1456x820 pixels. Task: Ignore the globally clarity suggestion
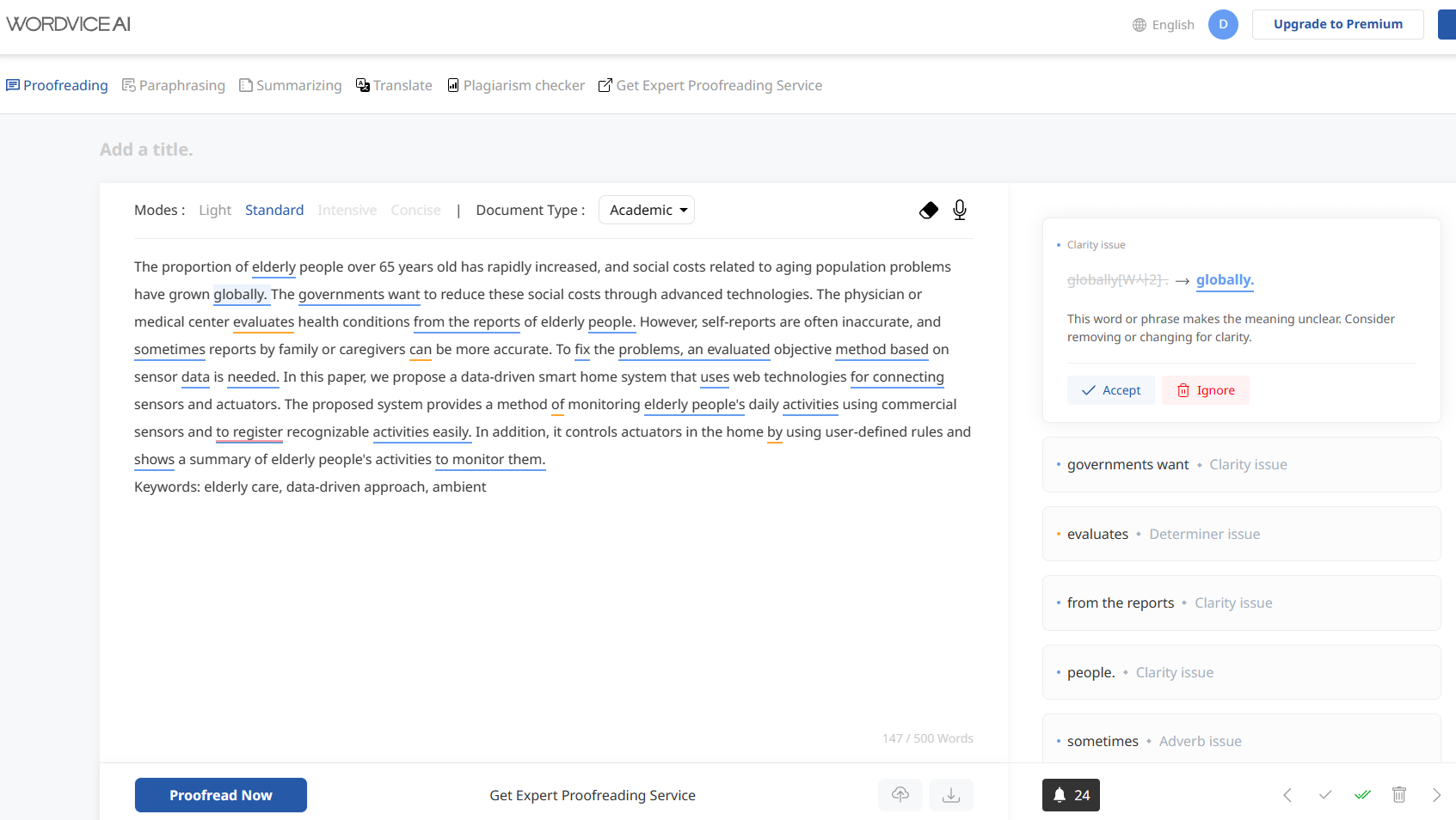pyautogui.click(x=1205, y=389)
